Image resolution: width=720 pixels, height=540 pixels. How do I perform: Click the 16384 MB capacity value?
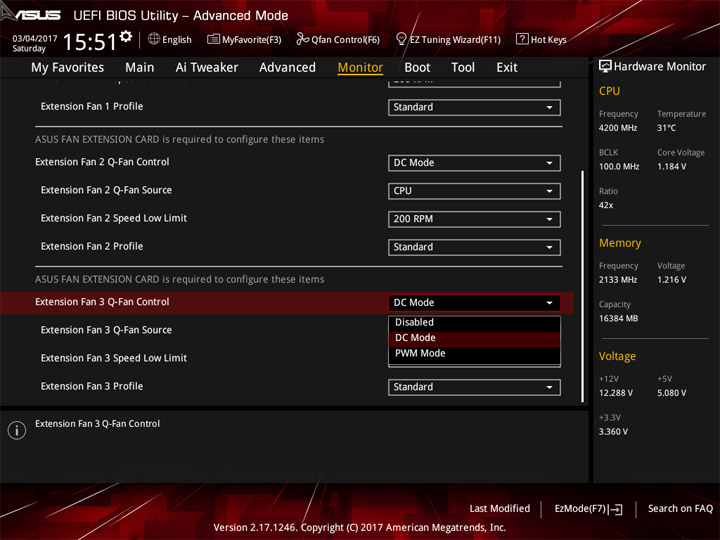pyautogui.click(x=618, y=319)
